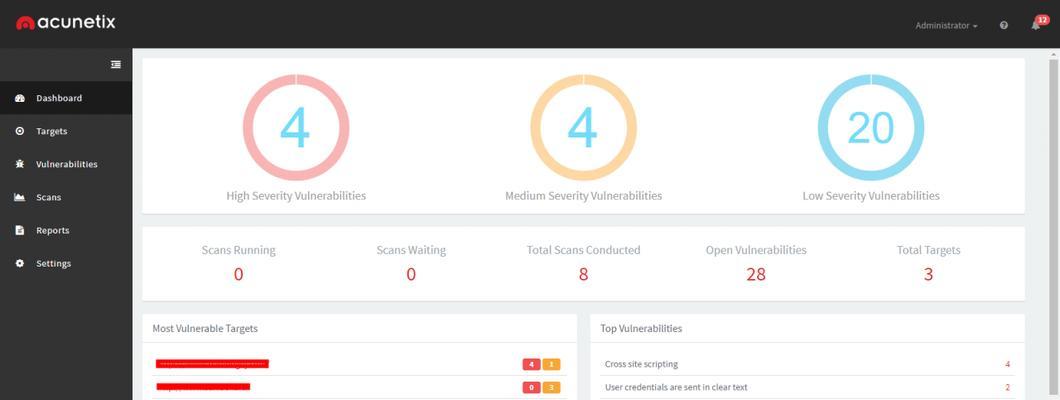Open the Reports menu item

(66, 230)
